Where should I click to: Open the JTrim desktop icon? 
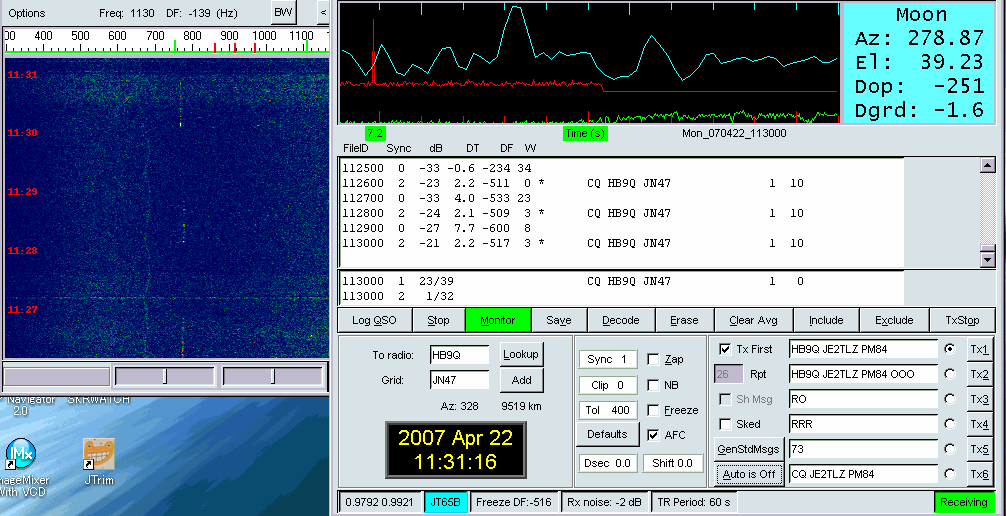pyautogui.click(x=98, y=456)
